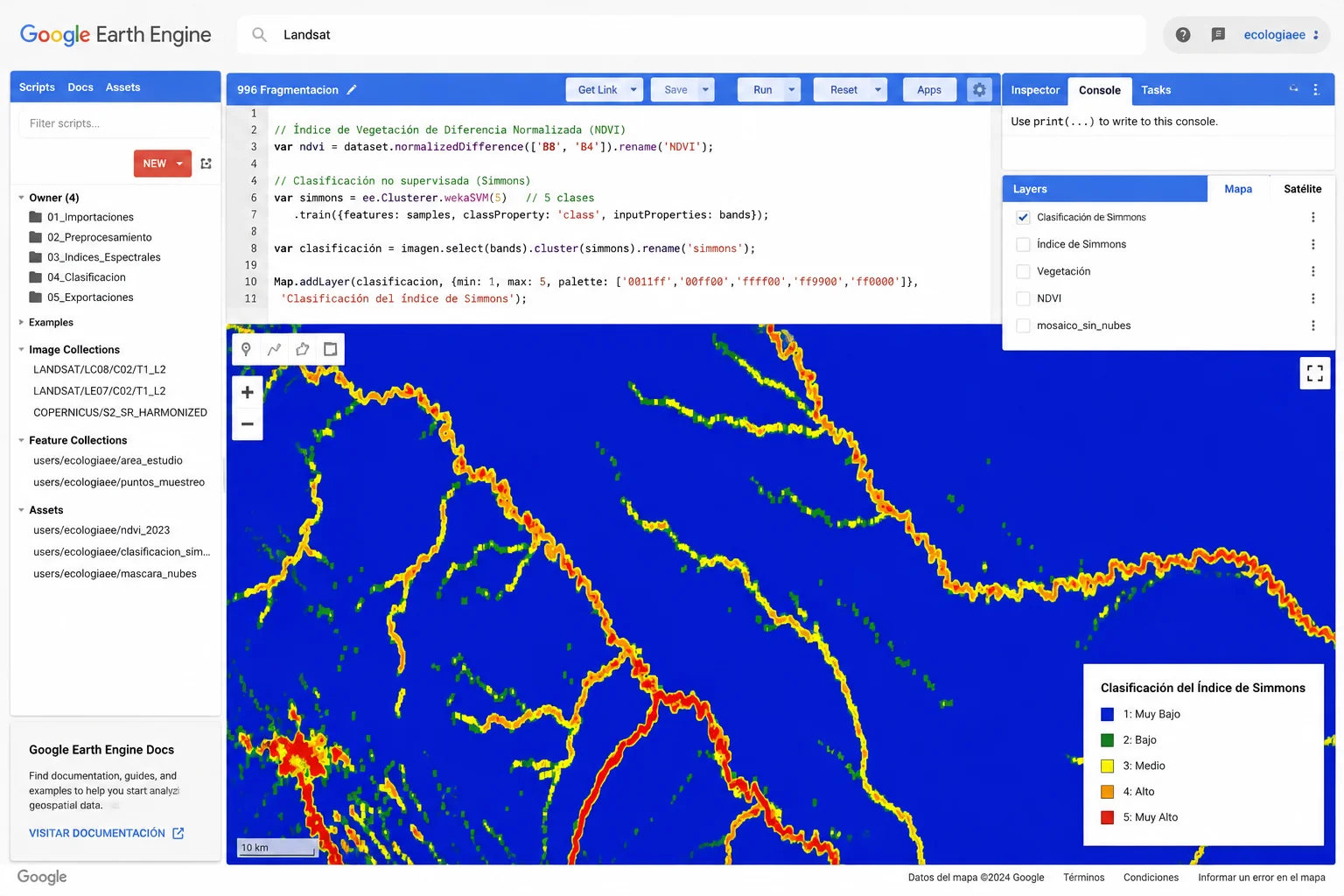This screenshot has width=1344, height=896.
Task: Switch to the Console tab
Action: click(1100, 90)
